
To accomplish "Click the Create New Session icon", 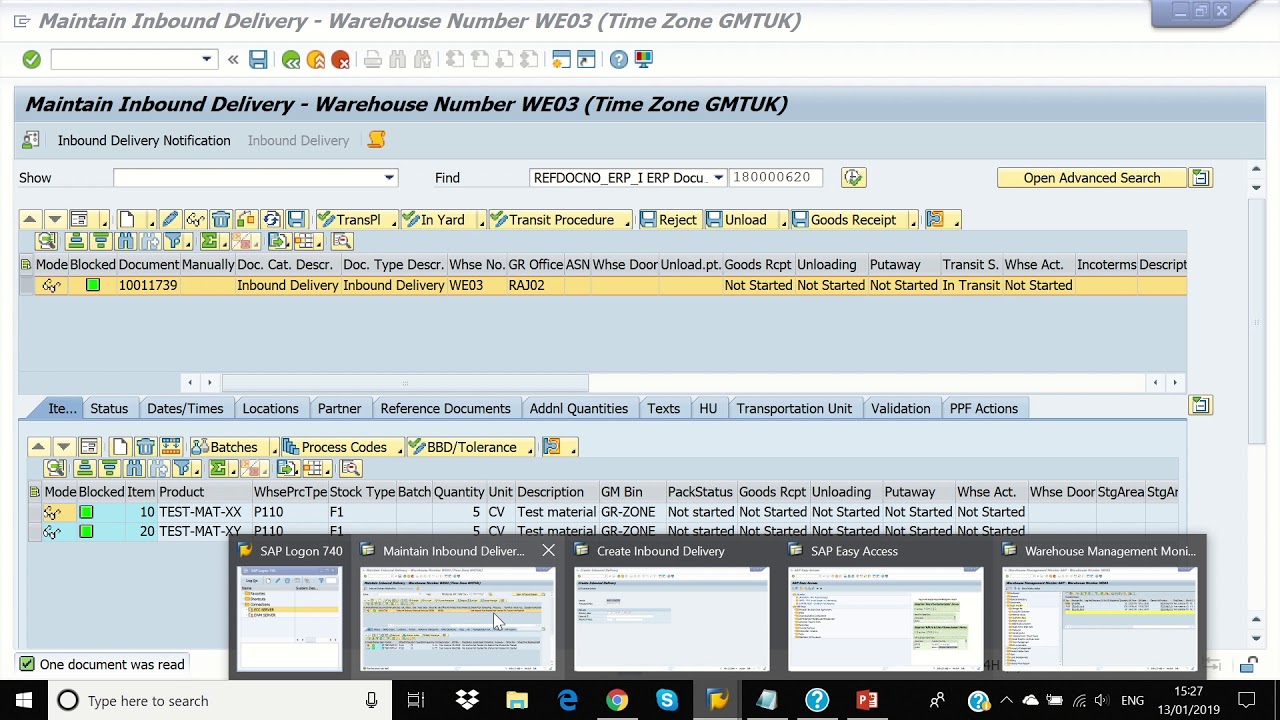I will pos(561,60).
